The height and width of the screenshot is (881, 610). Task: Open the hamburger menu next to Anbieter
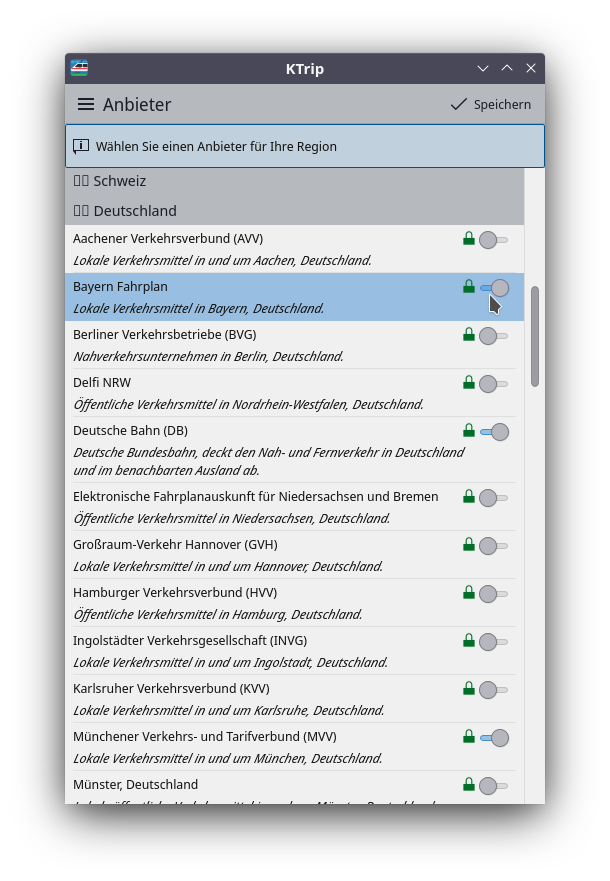pos(86,105)
